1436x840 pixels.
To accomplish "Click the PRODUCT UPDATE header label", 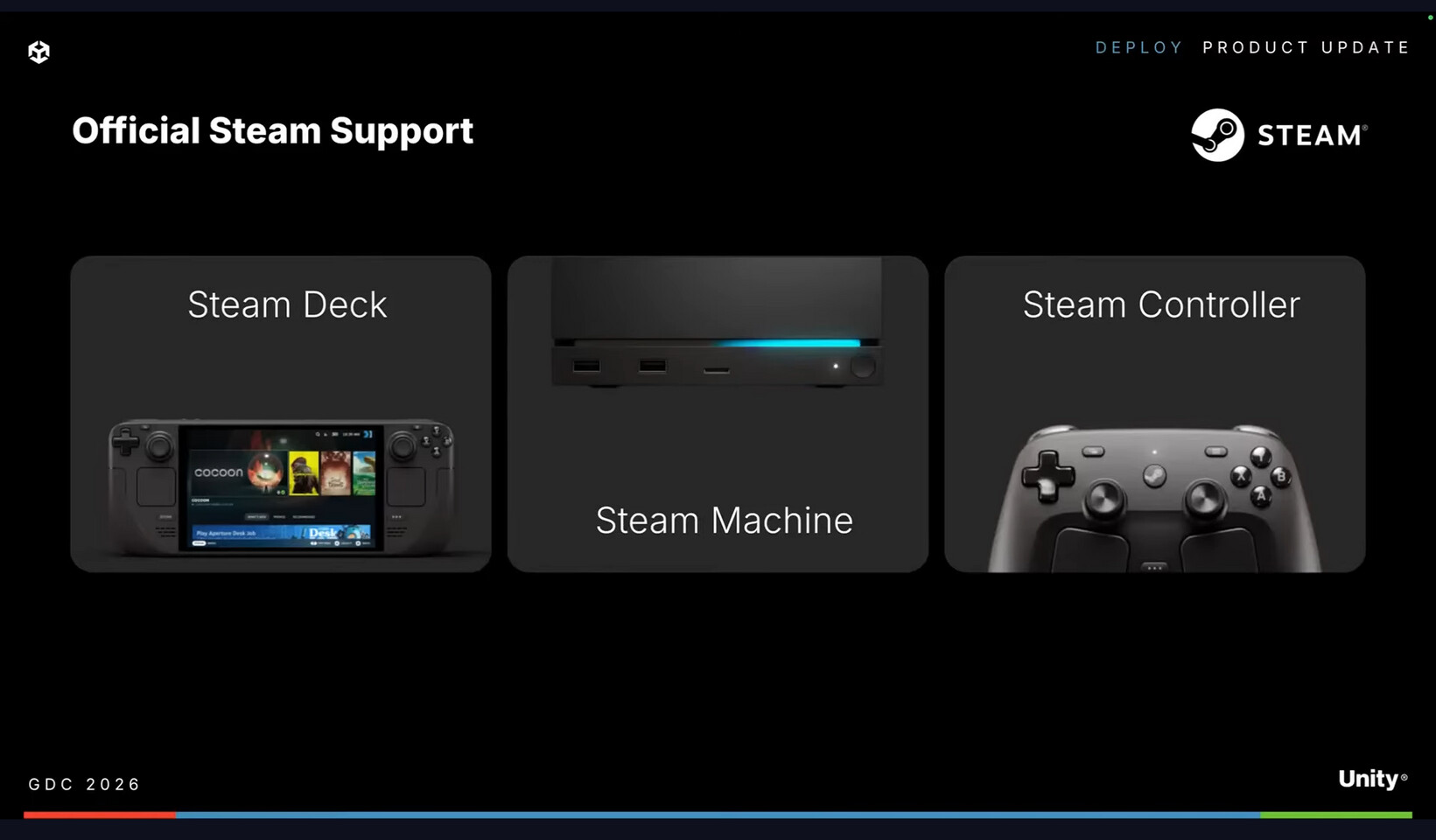I will [1306, 47].
